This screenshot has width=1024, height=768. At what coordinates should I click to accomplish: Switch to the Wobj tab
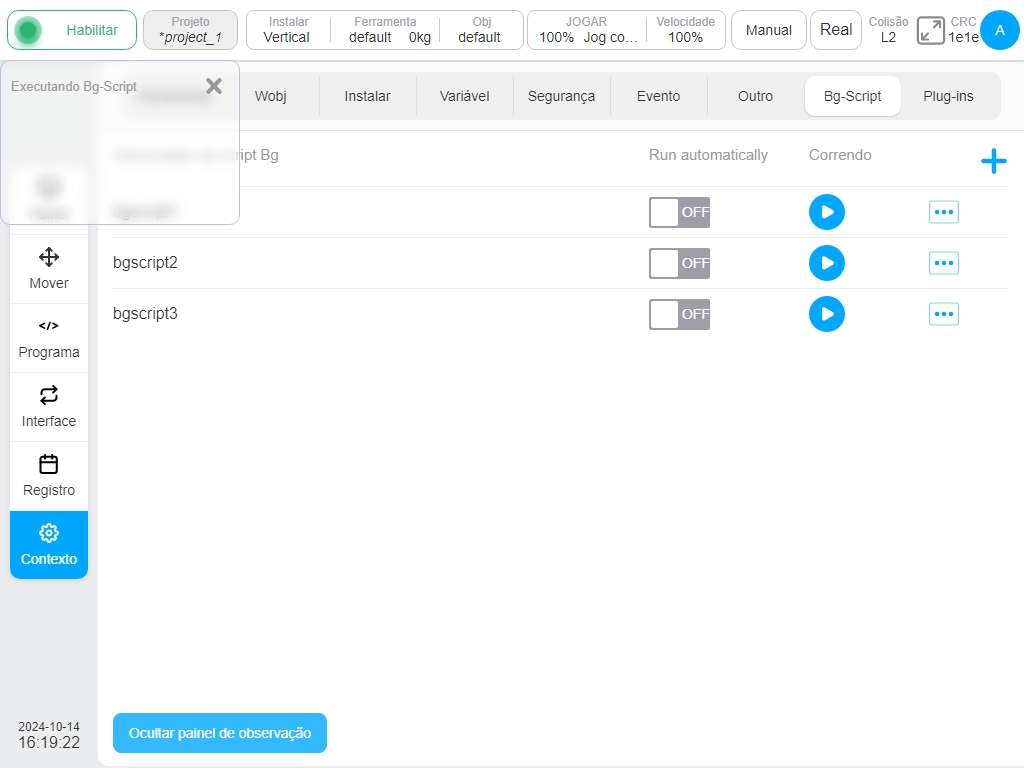click(270, 96)
